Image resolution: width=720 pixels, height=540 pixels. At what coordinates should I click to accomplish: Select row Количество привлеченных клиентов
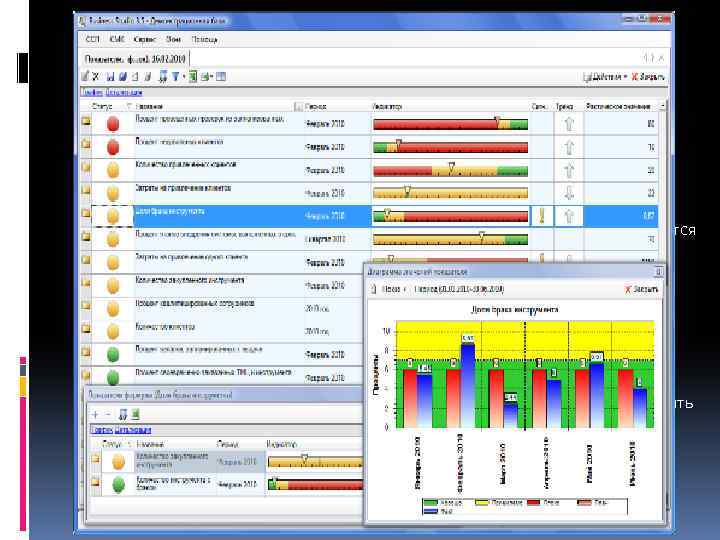pyautogui.click(x=368, y=170)
